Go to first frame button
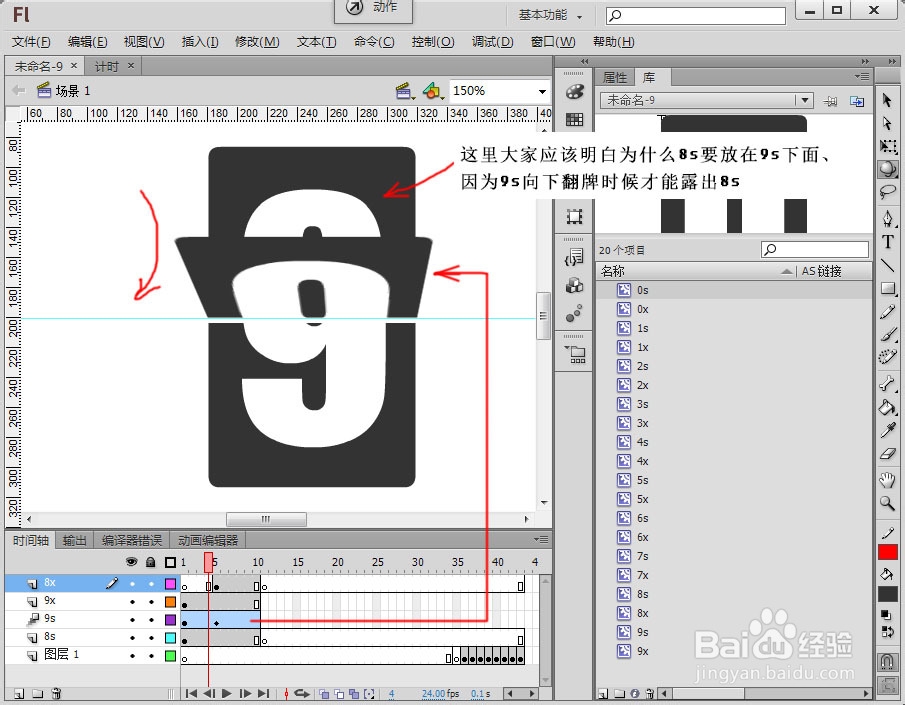Viewport: 905px width, 705px height. tap(191, 693)
